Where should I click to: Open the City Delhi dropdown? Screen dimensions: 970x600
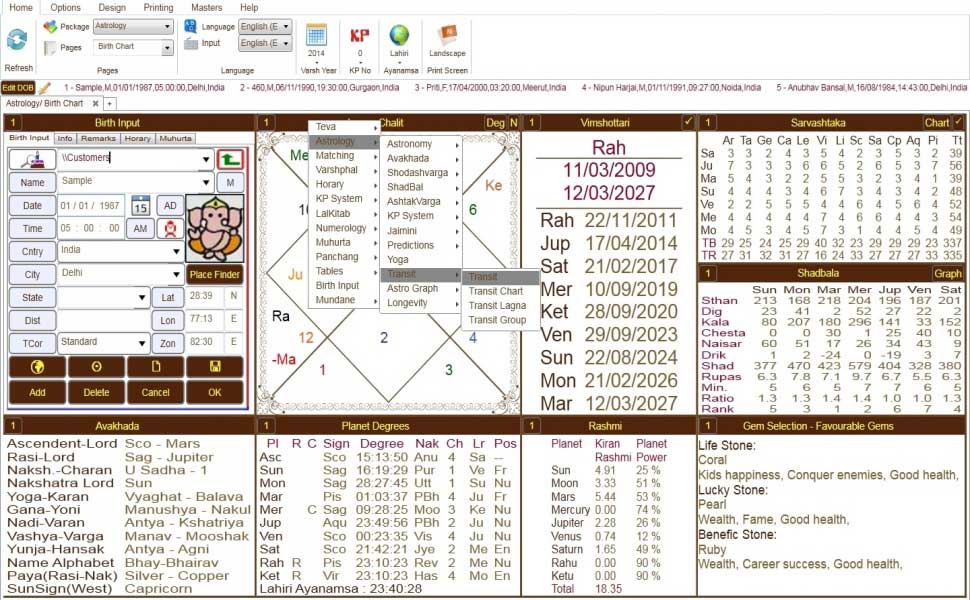point(176,275)
